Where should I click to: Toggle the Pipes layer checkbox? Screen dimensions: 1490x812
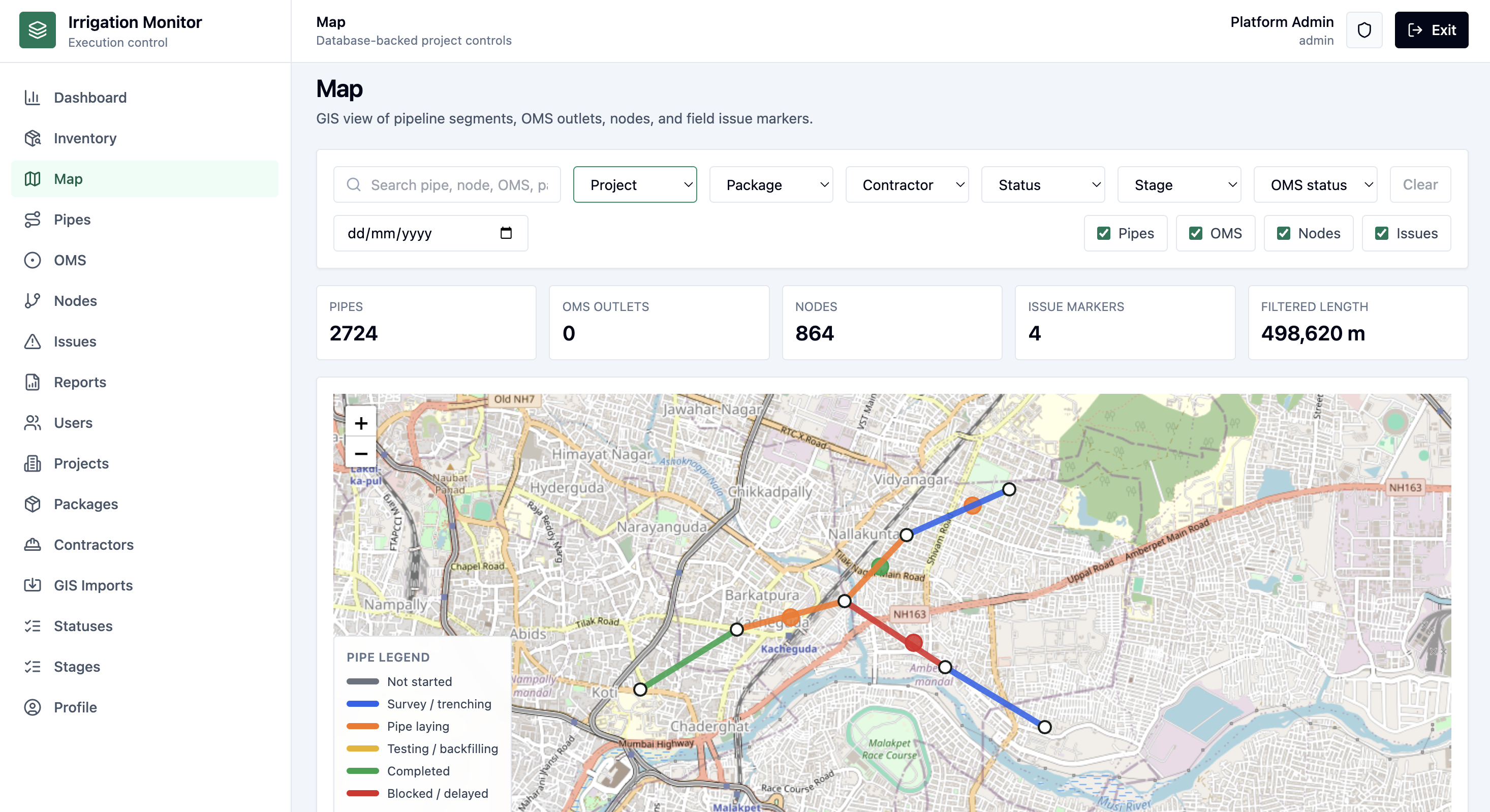1103,233
